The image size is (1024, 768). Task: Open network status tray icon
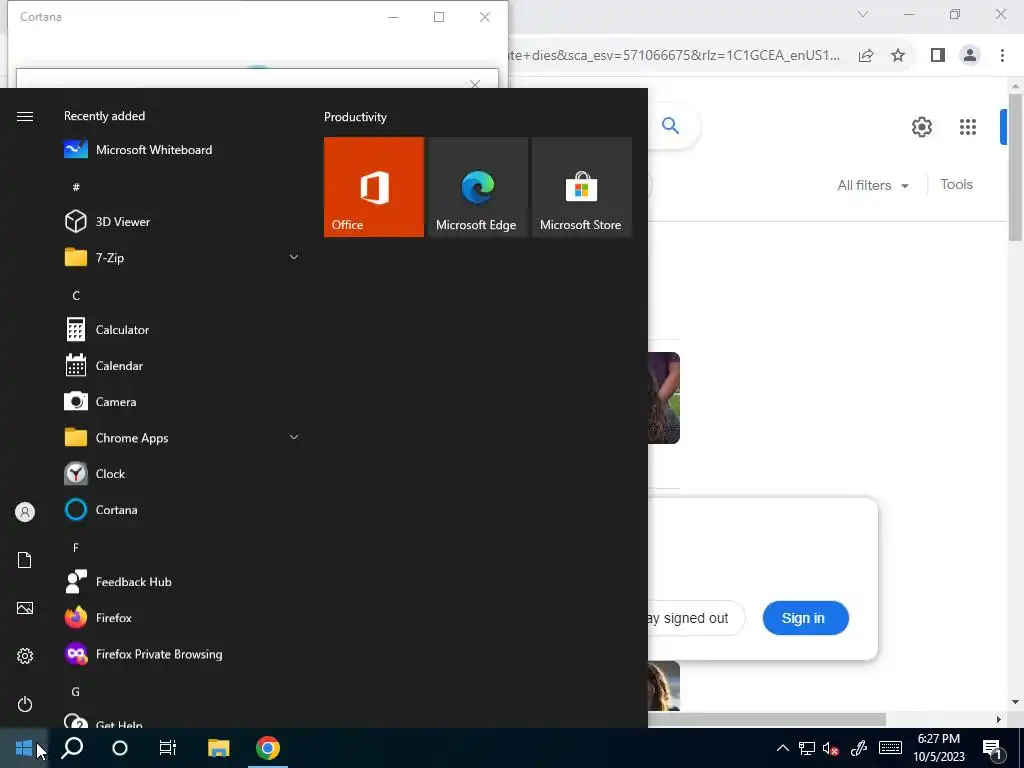point(807,748)
